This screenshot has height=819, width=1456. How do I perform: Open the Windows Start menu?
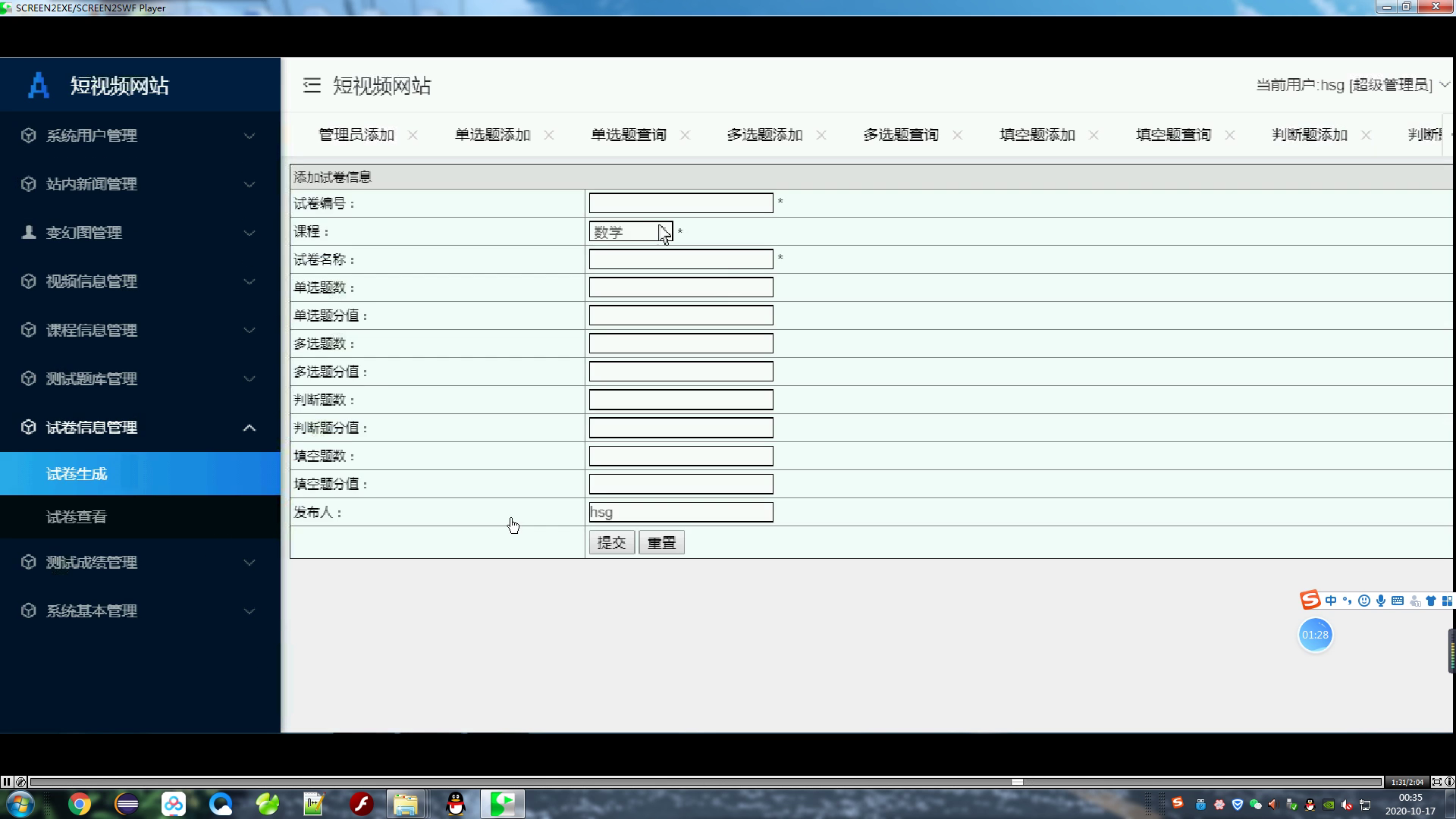[20, 804]
